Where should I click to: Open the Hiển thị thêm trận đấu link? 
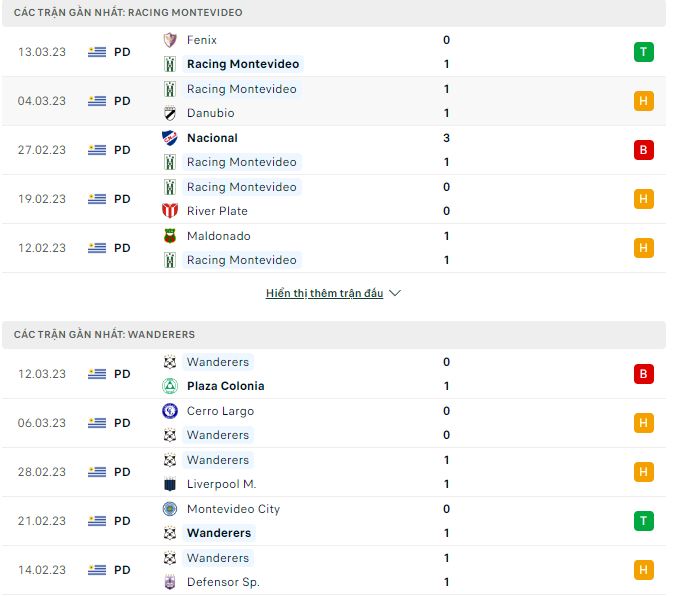[324, 294]
